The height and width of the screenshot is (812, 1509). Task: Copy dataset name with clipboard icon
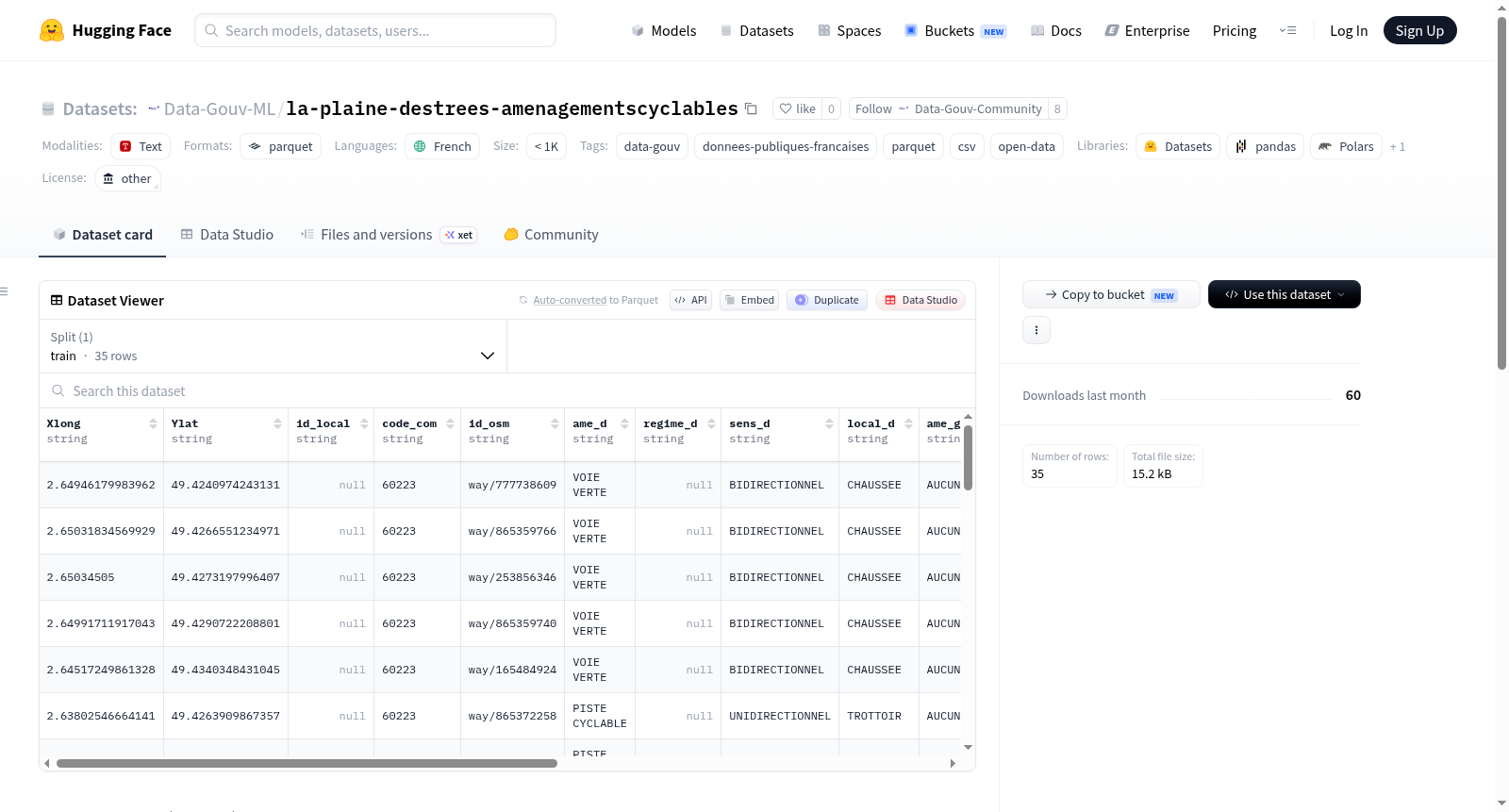pyautogui.click(x=751, y=108)
